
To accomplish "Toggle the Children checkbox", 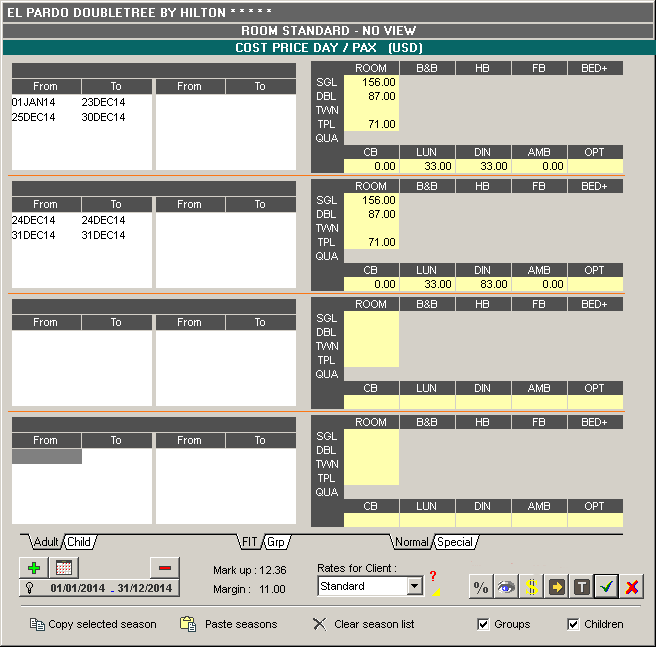I will 573,624.
